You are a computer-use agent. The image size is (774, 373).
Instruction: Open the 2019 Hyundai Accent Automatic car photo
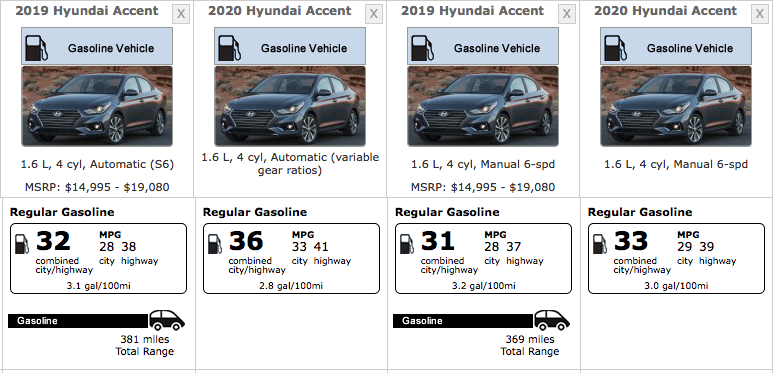(x=97, y=106)
